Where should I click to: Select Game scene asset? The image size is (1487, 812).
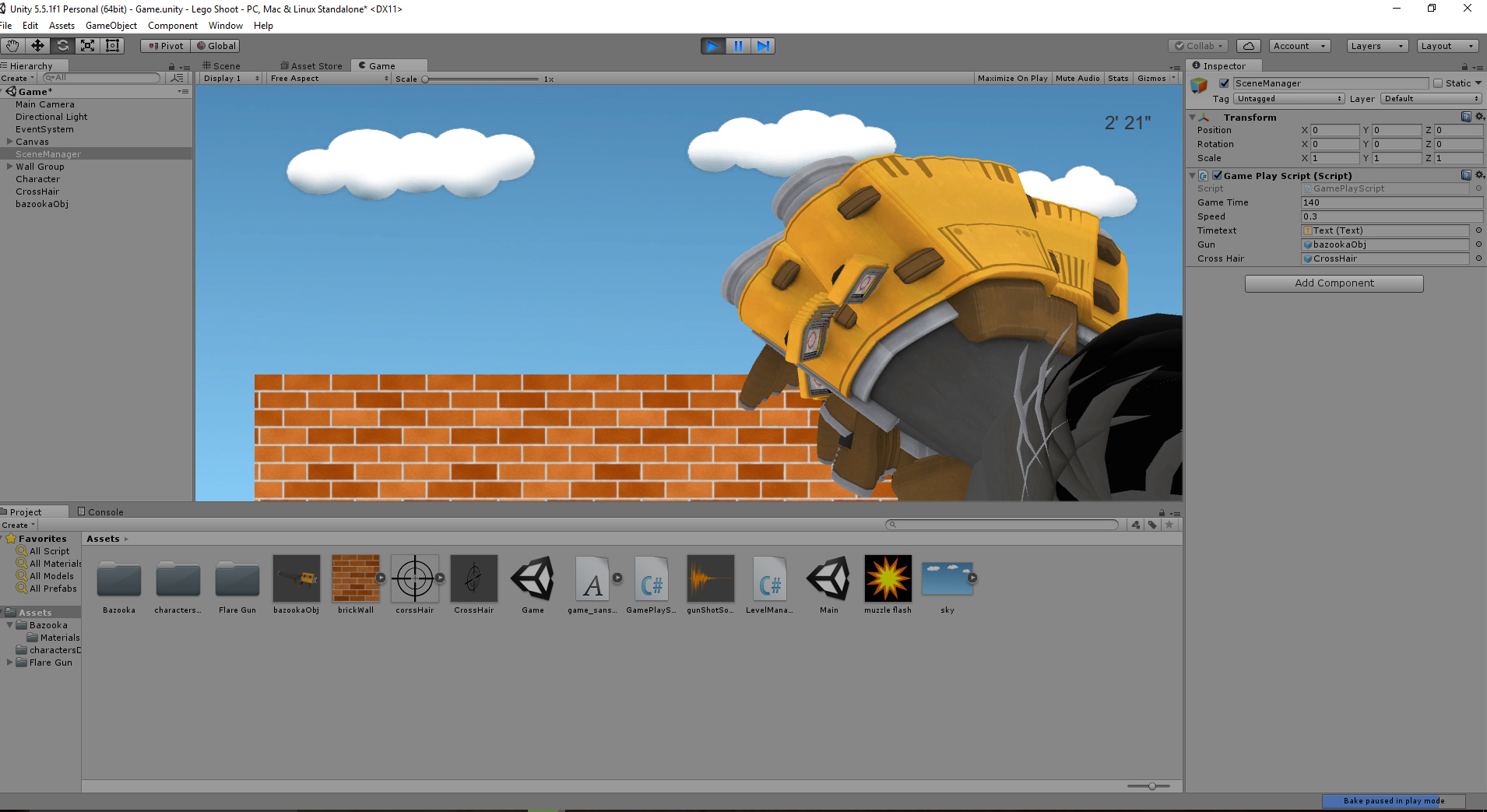[x=533, y=584]
